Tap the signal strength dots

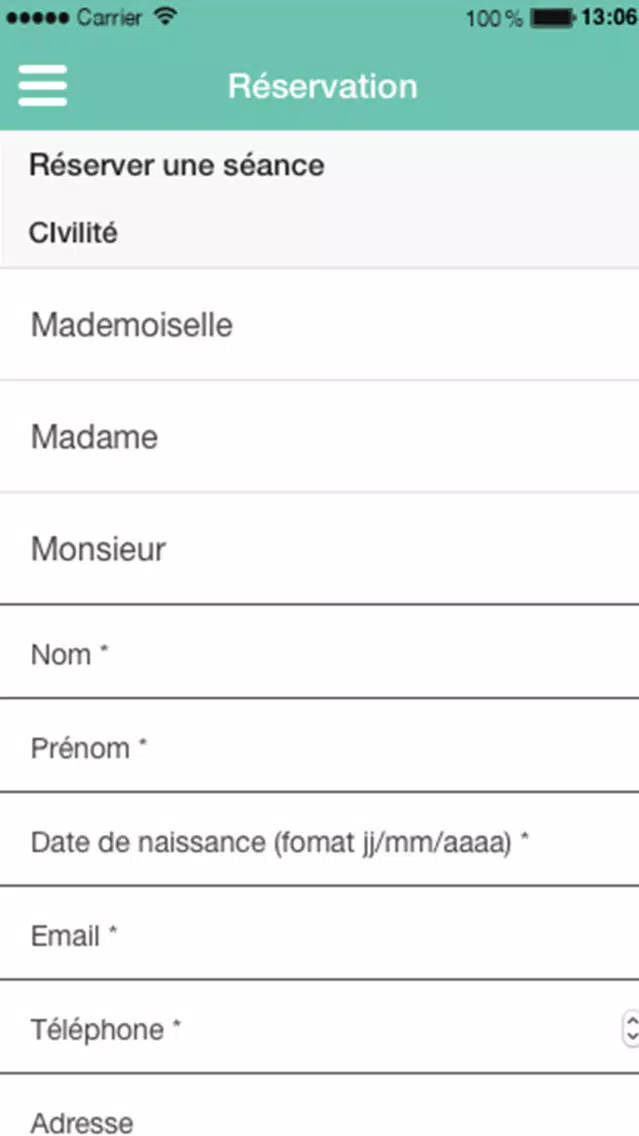[38, 17]
